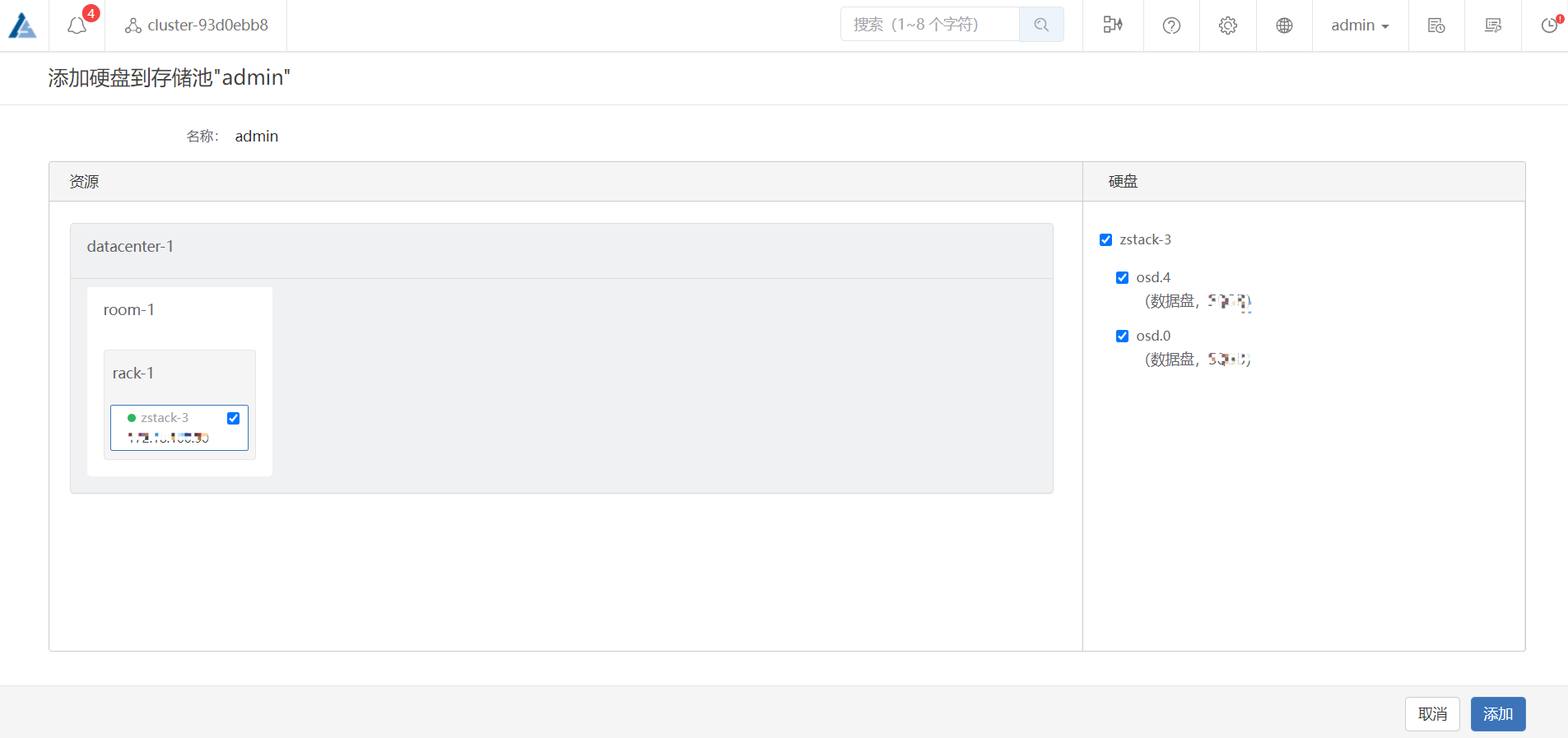Uncheck zstack-3 host in rack-1
This screenshot has height=738, width=1568.
tap(234, 418)
